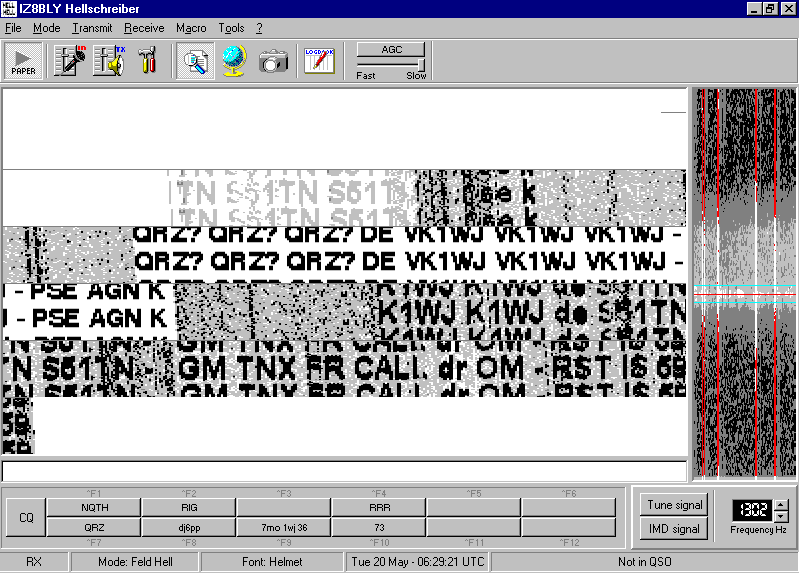The width and height of the screenshot is (799, 573).
Task: Click the empty F6 macro button
Action: [569, 508]
